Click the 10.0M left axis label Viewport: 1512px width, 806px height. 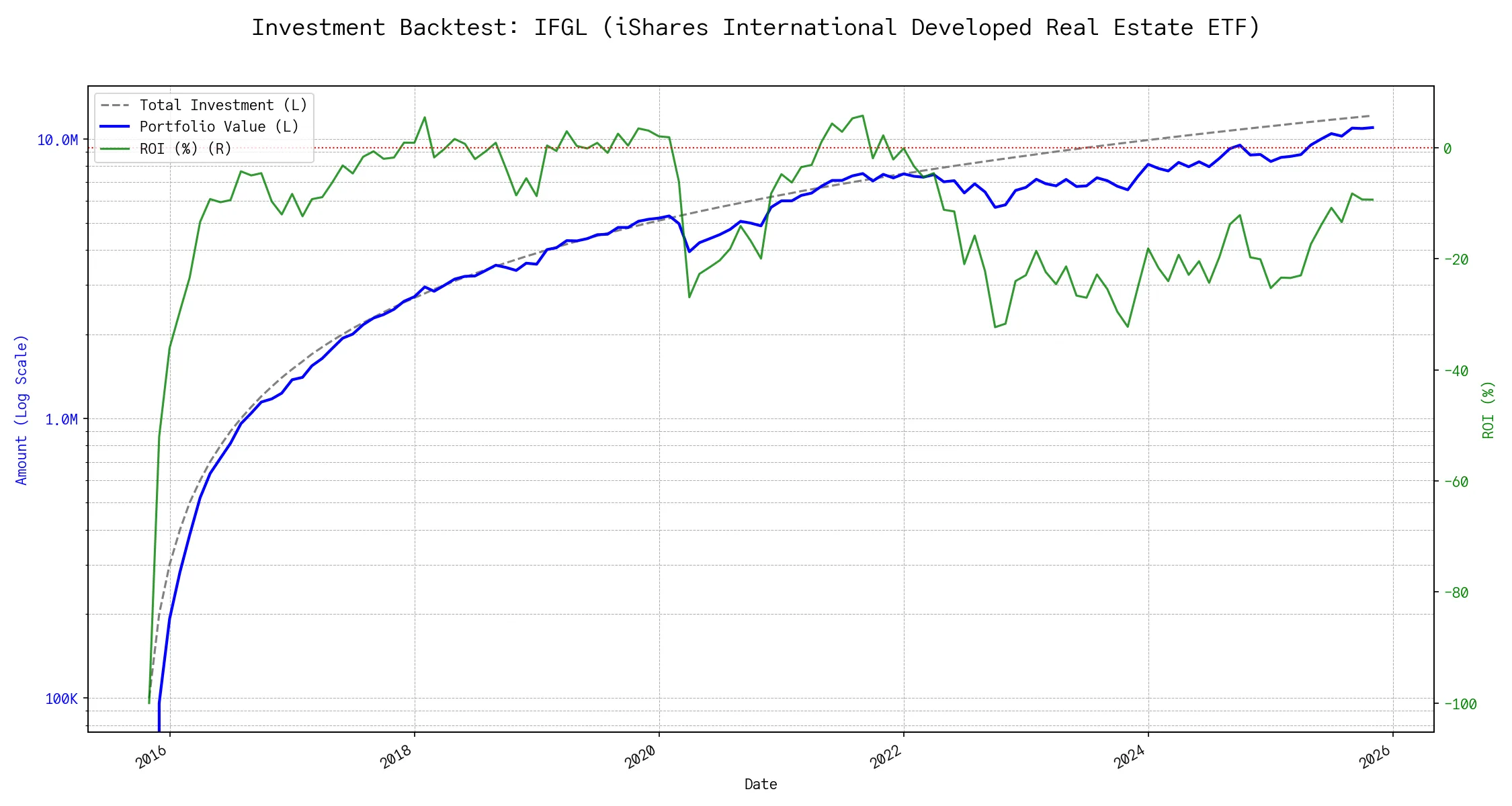coord(57,140)
